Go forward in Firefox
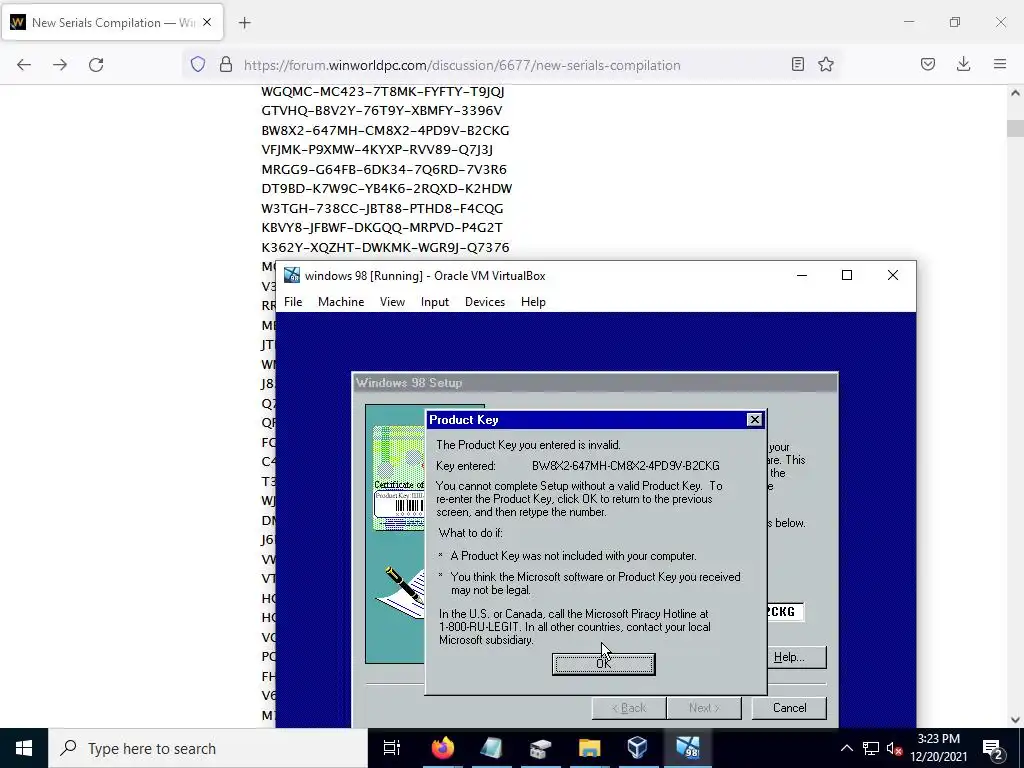Image resolution: width=1024 pixels, height=768 pixels. point(60,65)
